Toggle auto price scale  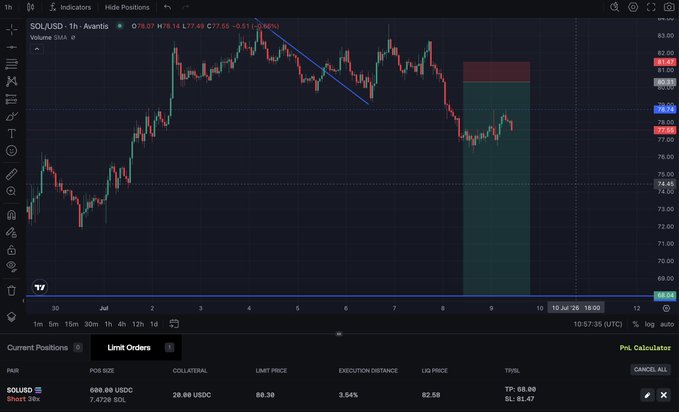667,324
